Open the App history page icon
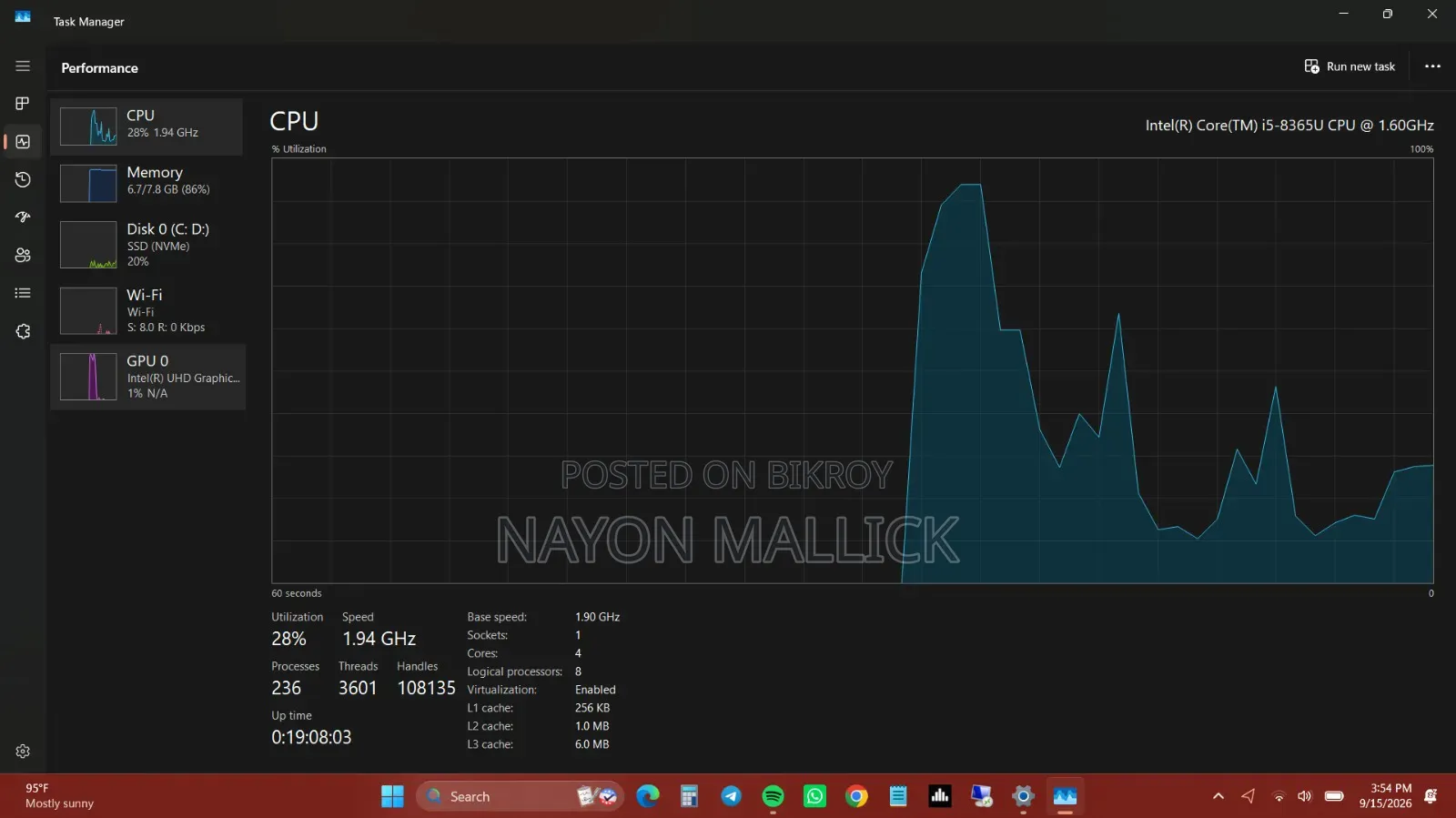The width and height of the screenshot is (1456, 818). pyautogui.click(x=23, y=180)
